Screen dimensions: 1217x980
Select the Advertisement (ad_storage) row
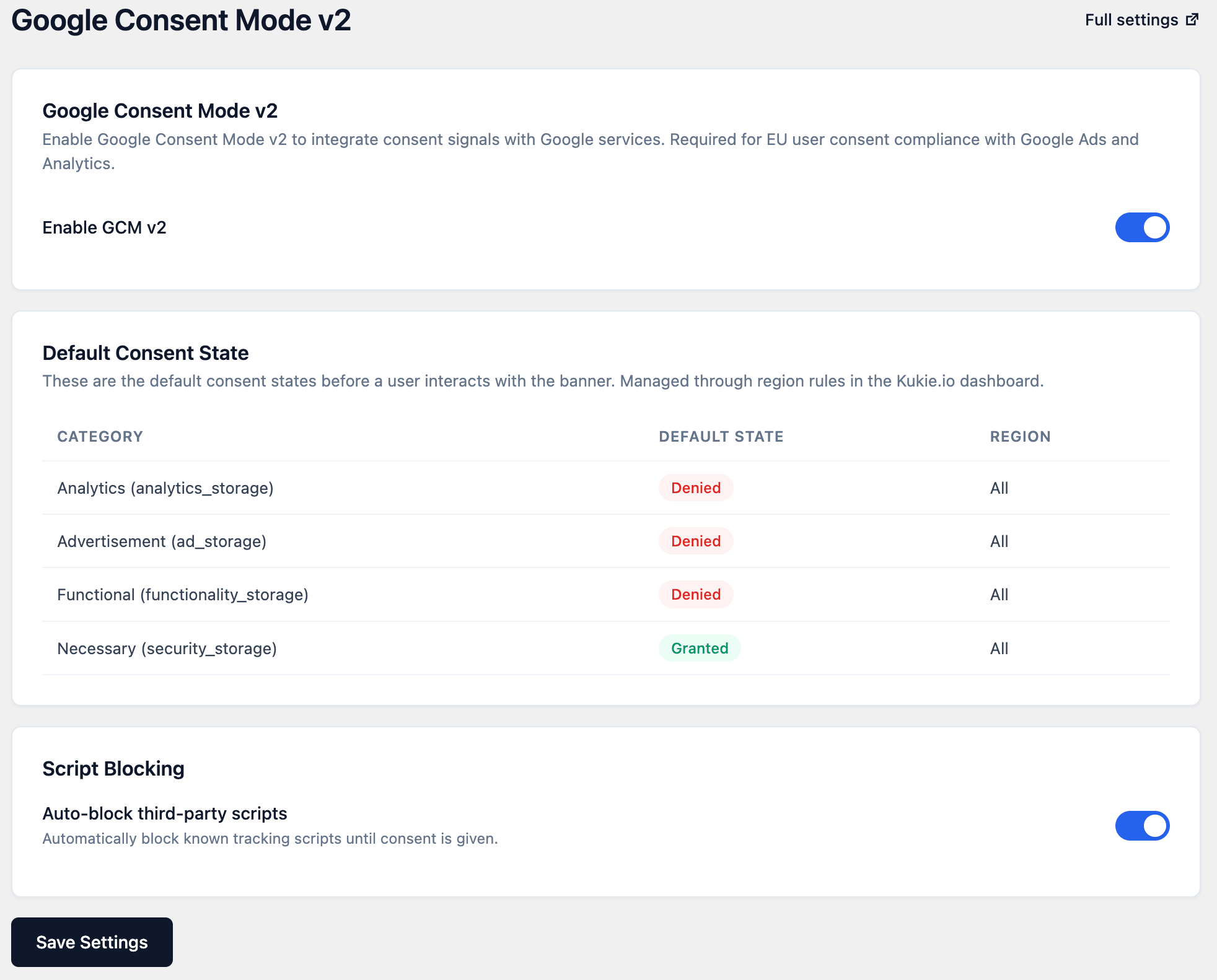tap(162, 541)
